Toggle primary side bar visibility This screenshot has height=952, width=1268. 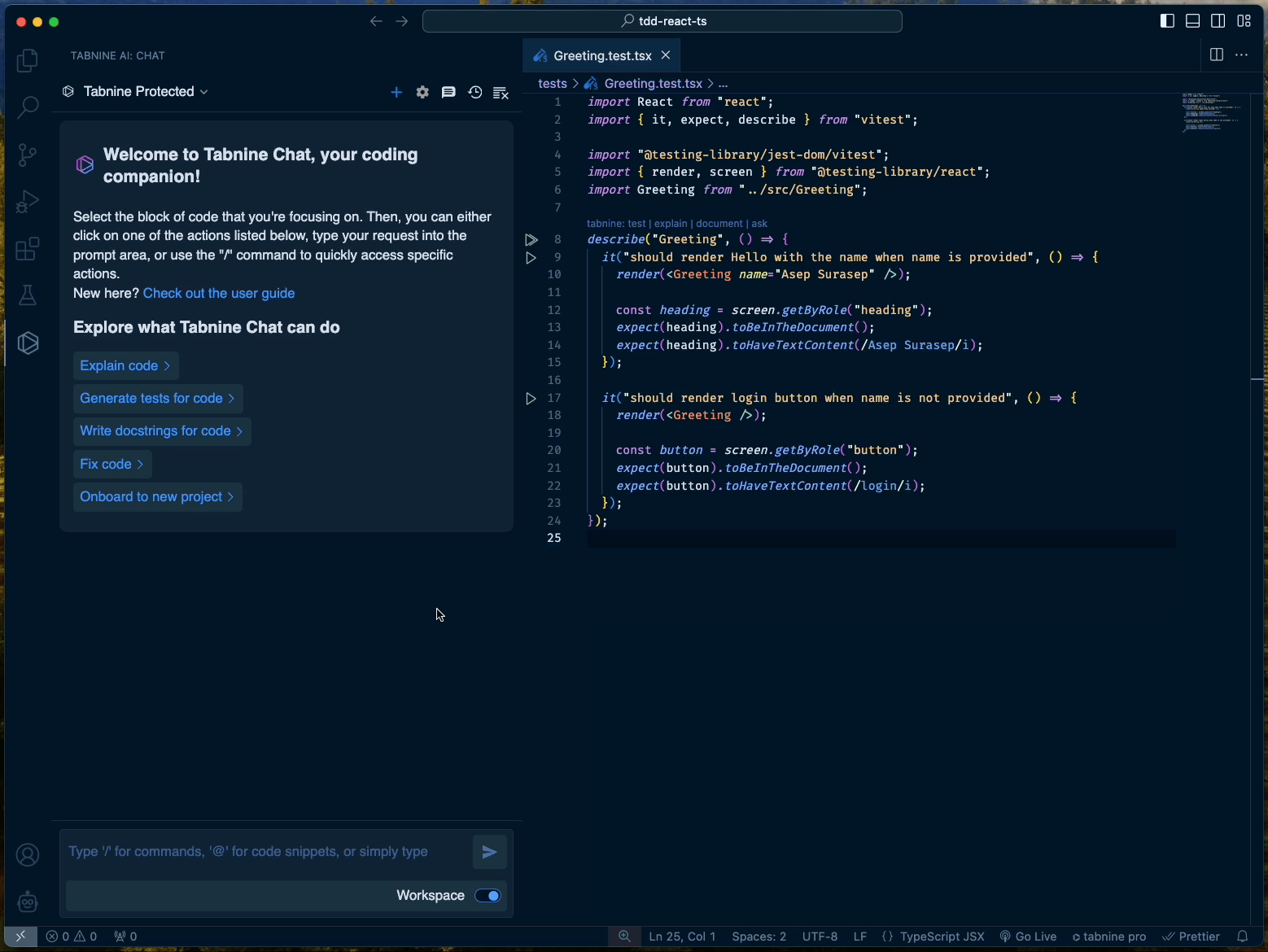click(x=1167, y=21)
